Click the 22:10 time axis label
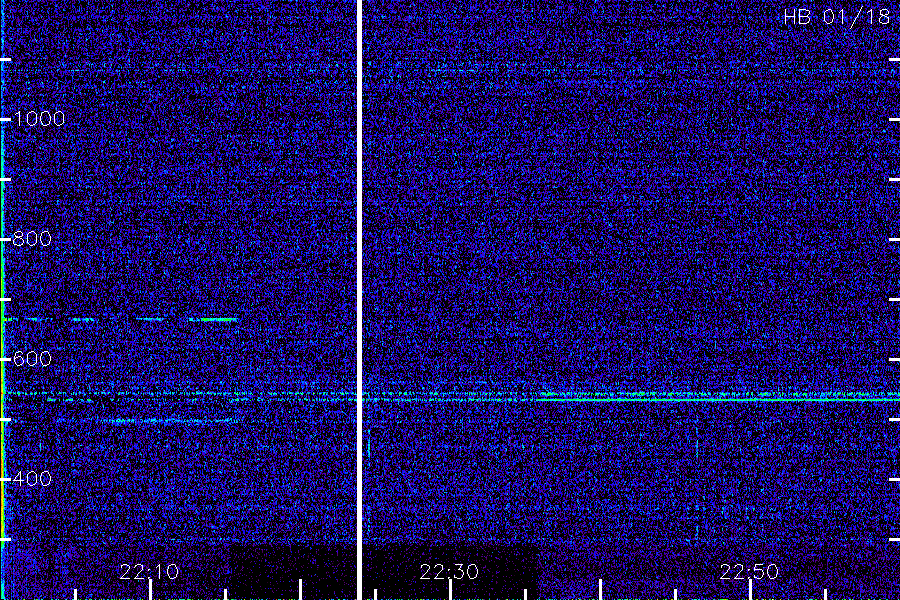The image size is (900, 600). tap(149, 572)
